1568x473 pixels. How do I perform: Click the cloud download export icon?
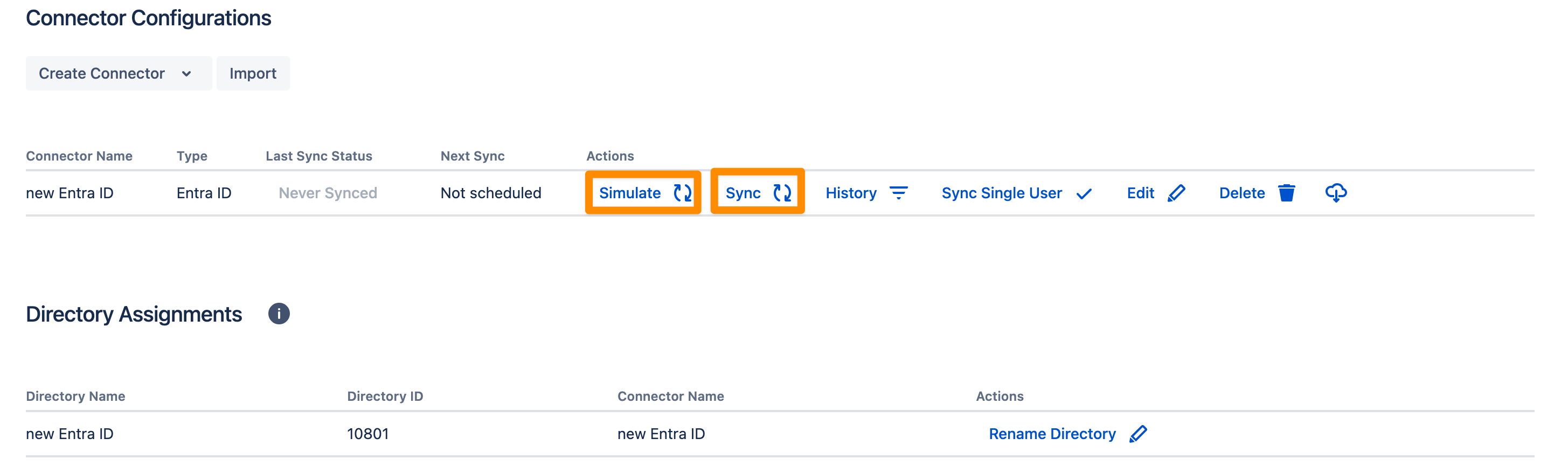coord(1335,193)
